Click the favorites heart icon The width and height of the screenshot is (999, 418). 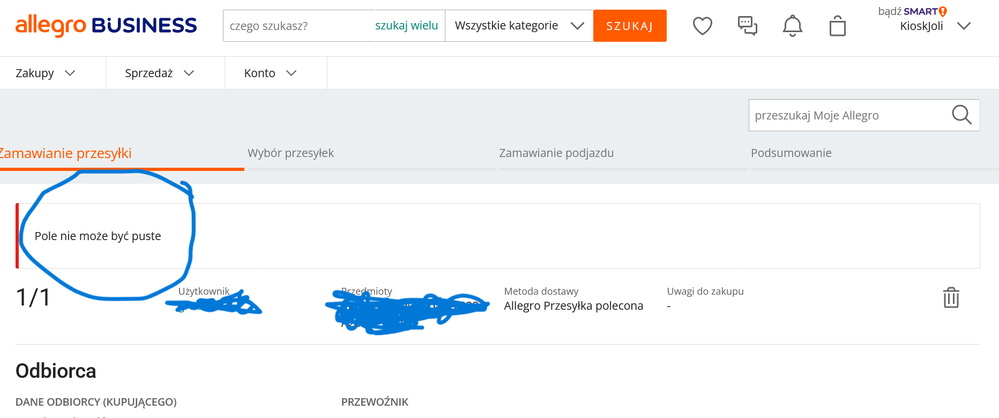pos(703,26)
